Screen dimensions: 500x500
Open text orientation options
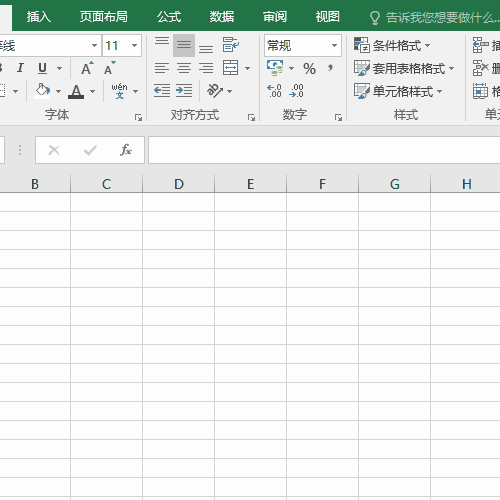[x=219, y=91]
